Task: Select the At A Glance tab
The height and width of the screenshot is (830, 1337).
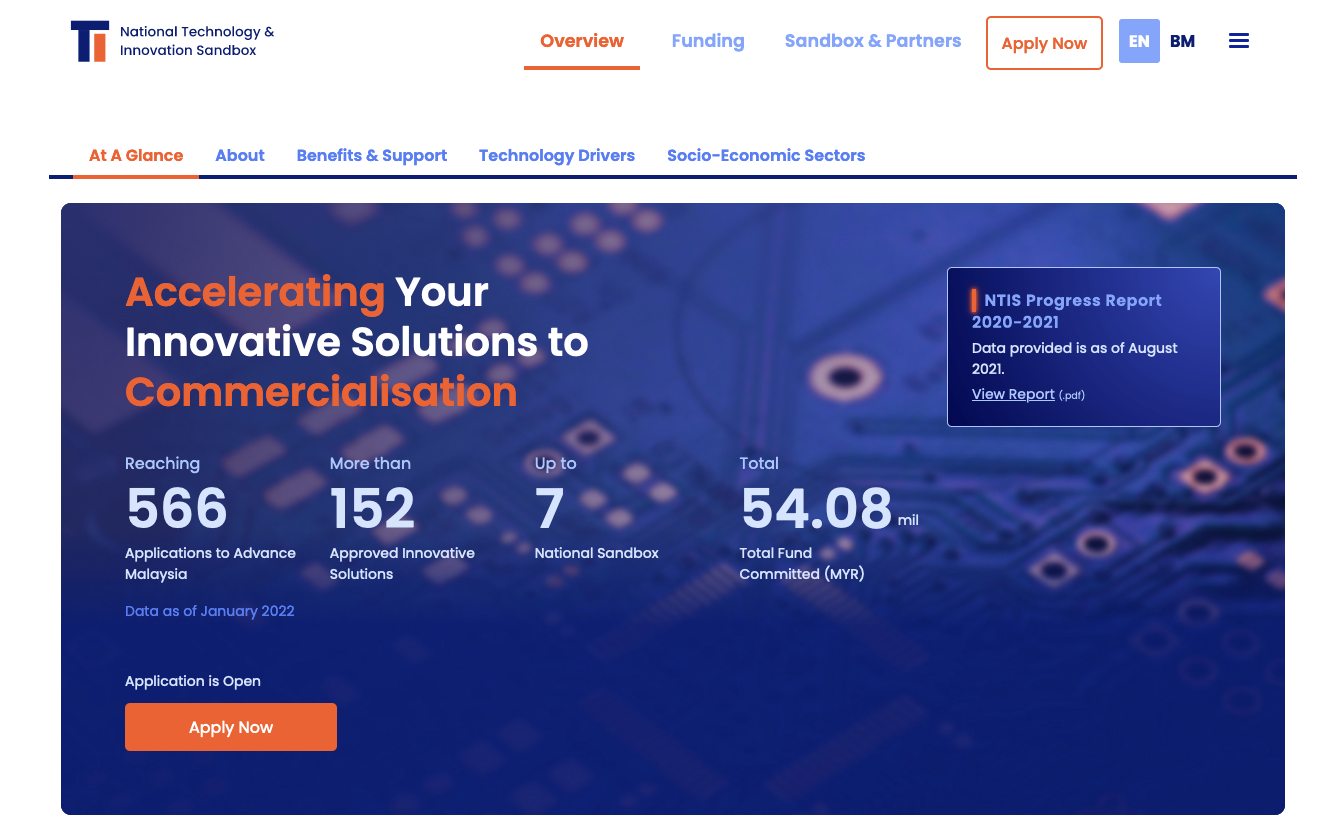Action: [136, 155]
